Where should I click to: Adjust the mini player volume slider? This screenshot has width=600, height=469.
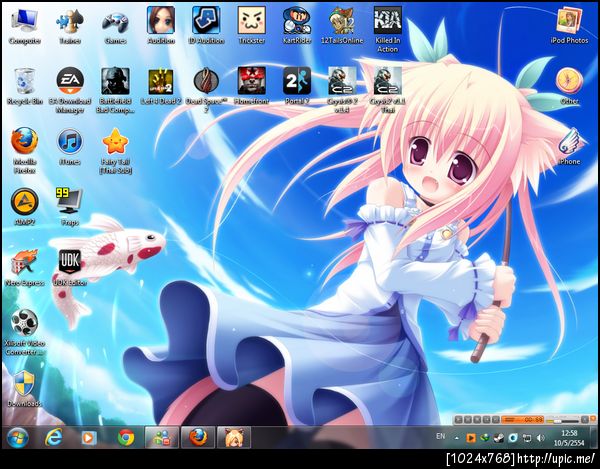point(563,420)
